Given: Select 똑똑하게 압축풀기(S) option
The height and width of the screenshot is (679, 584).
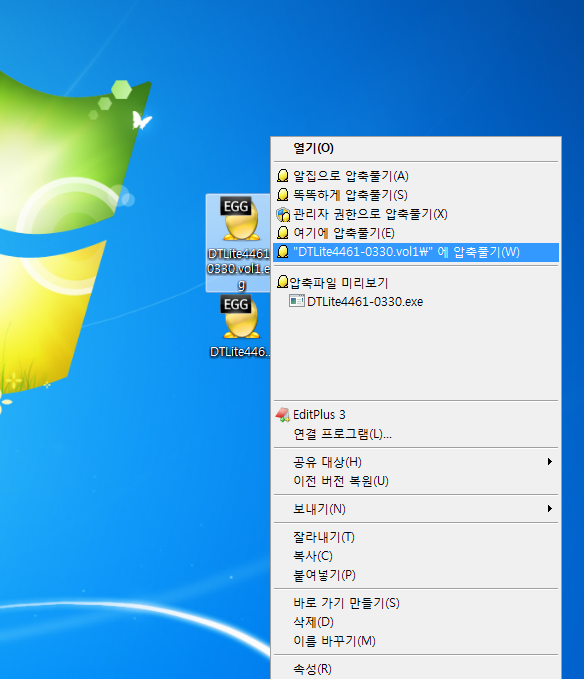Looking at the screenshot, I should (x=416, y=195).
